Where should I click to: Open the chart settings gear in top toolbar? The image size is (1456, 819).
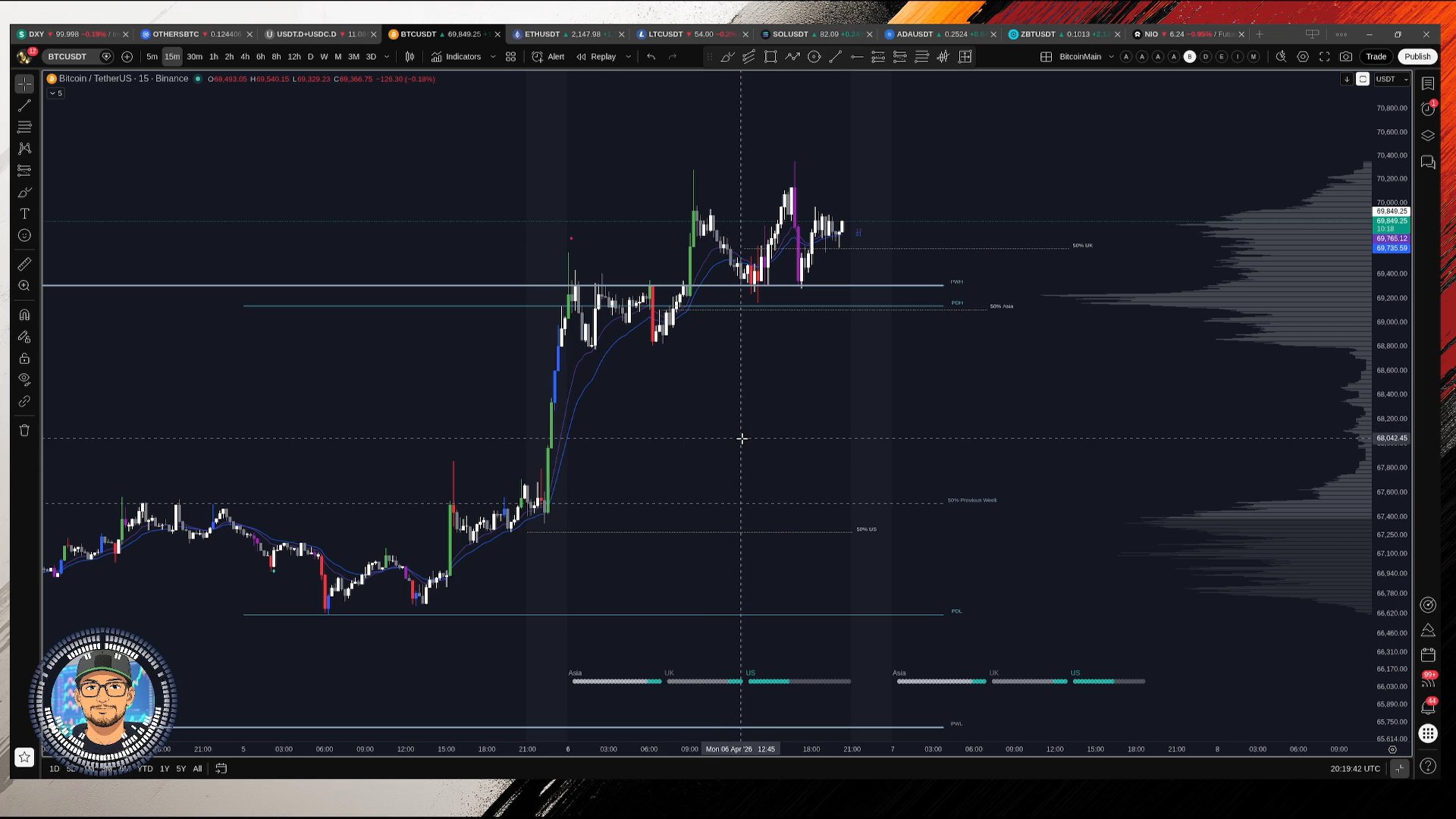(1303, 57)
